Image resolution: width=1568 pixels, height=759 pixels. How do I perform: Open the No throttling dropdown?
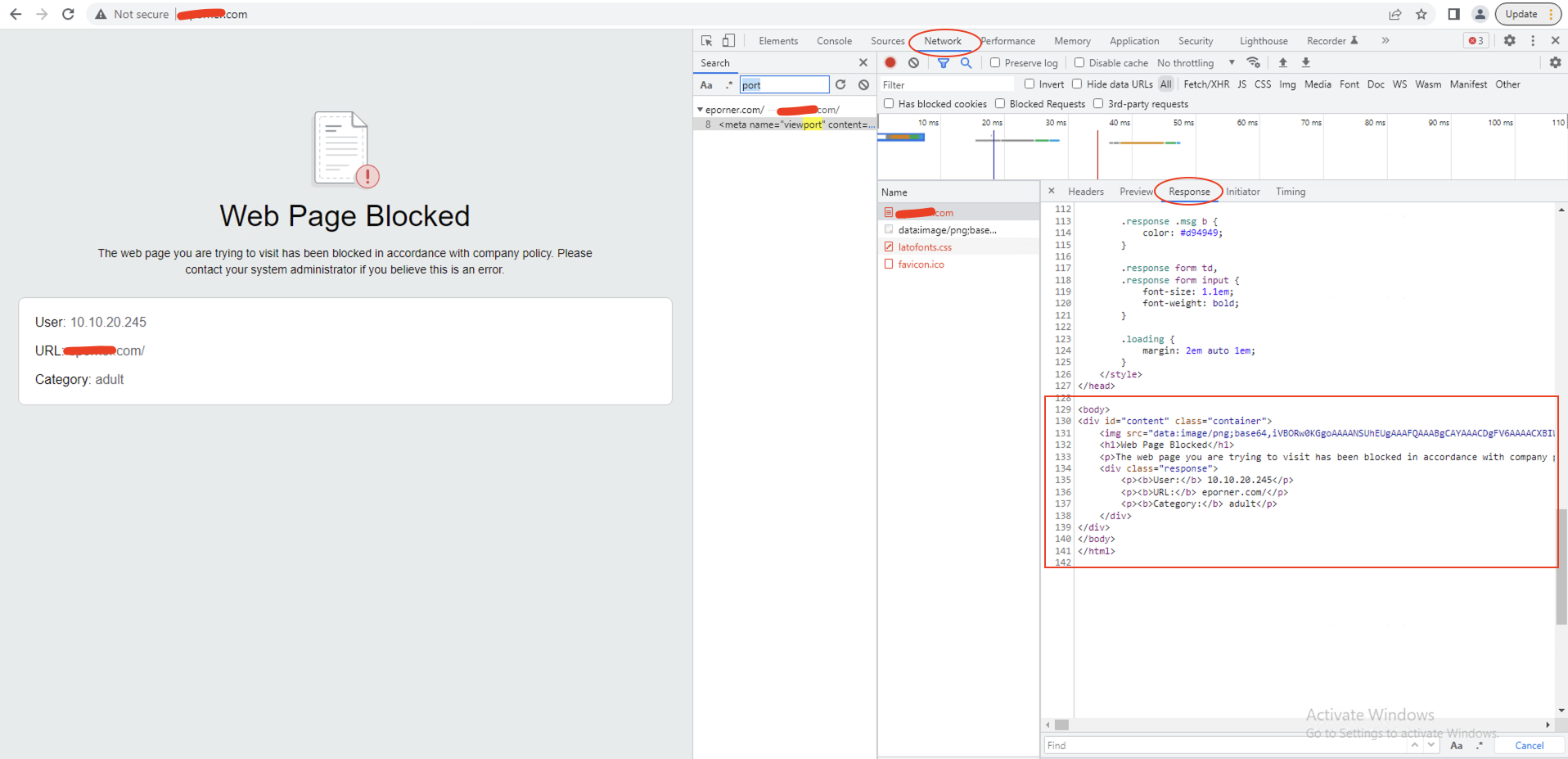[1195, 63]
